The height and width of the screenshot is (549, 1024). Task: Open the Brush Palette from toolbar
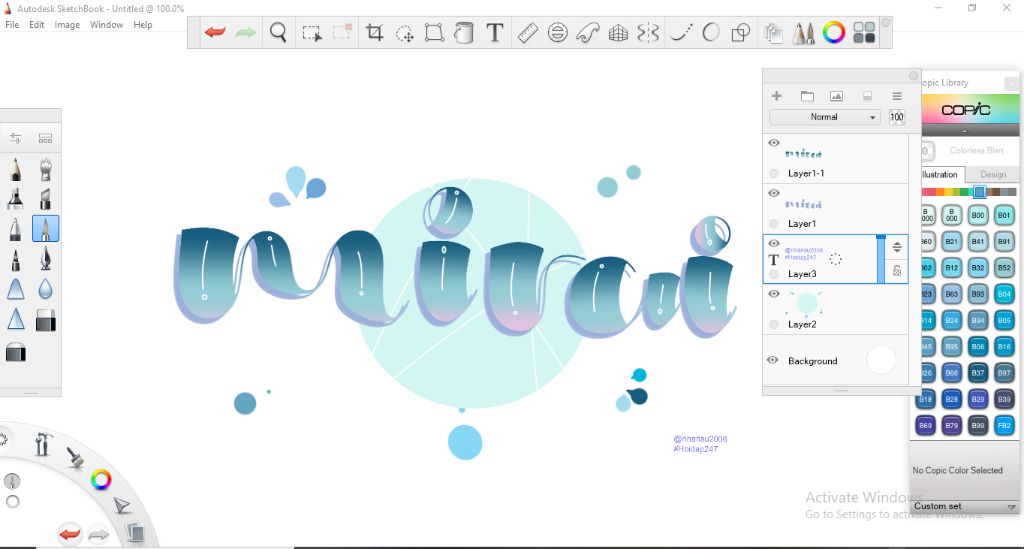pyautogui.click(x=804, y=33)
